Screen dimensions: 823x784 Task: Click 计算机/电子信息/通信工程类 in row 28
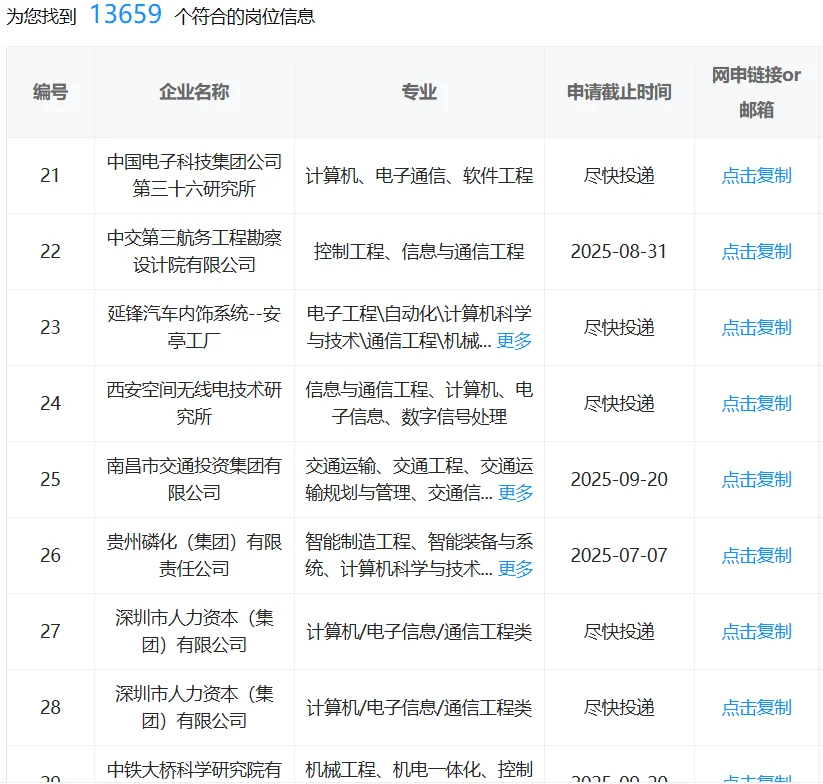coord(419,707)
